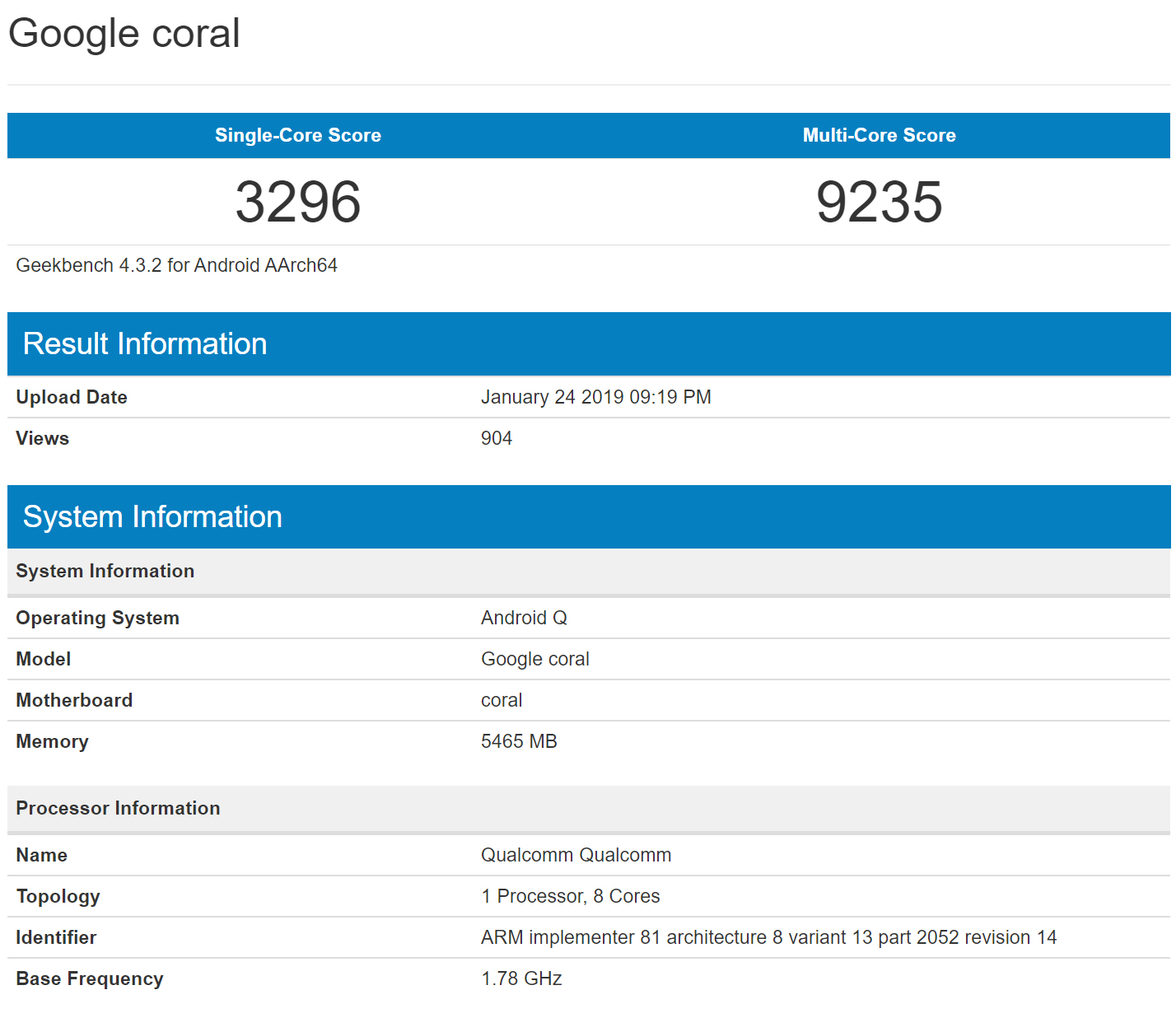1176x1018 pixels.
Task: Click the ARM implementer identifier text
Action: tap(768, 937)
